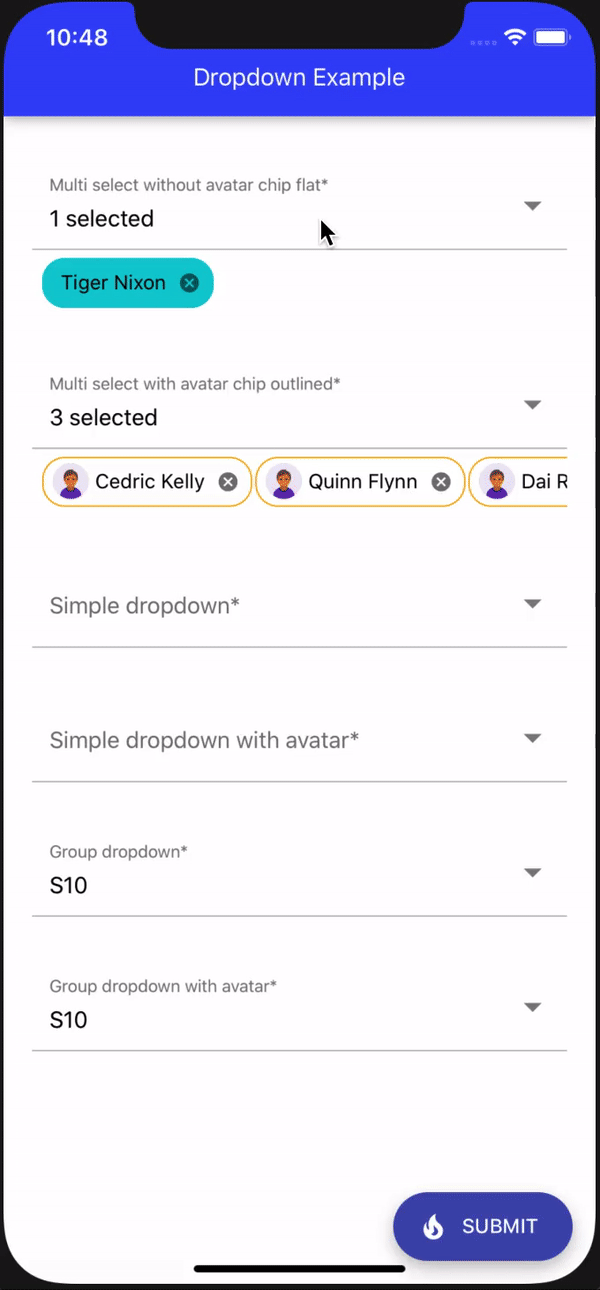
Task: Click the '1 selected' field text
Action: pyautogui.click(x=102, y=219)
